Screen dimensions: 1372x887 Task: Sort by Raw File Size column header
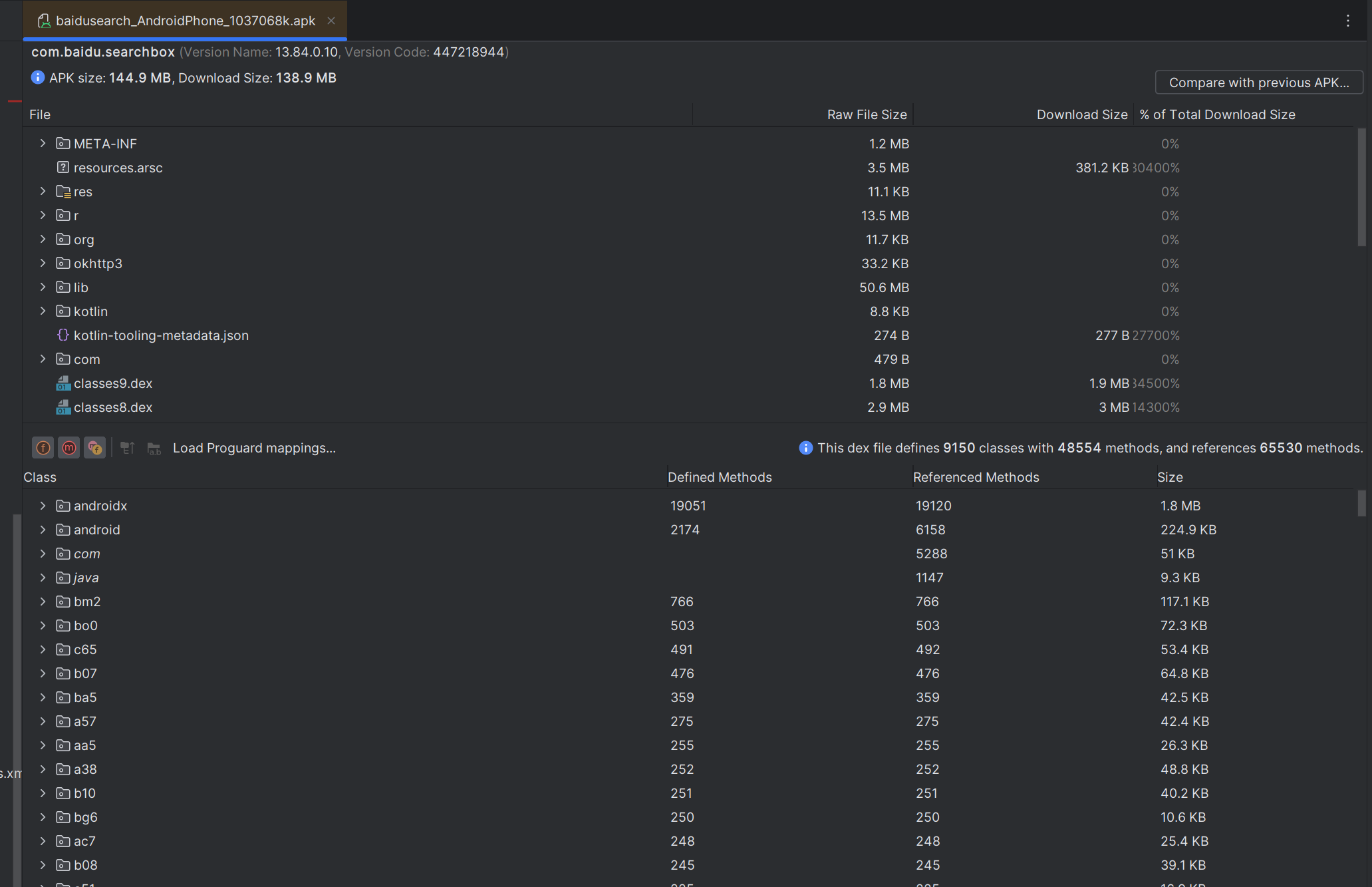click(866, 114)
